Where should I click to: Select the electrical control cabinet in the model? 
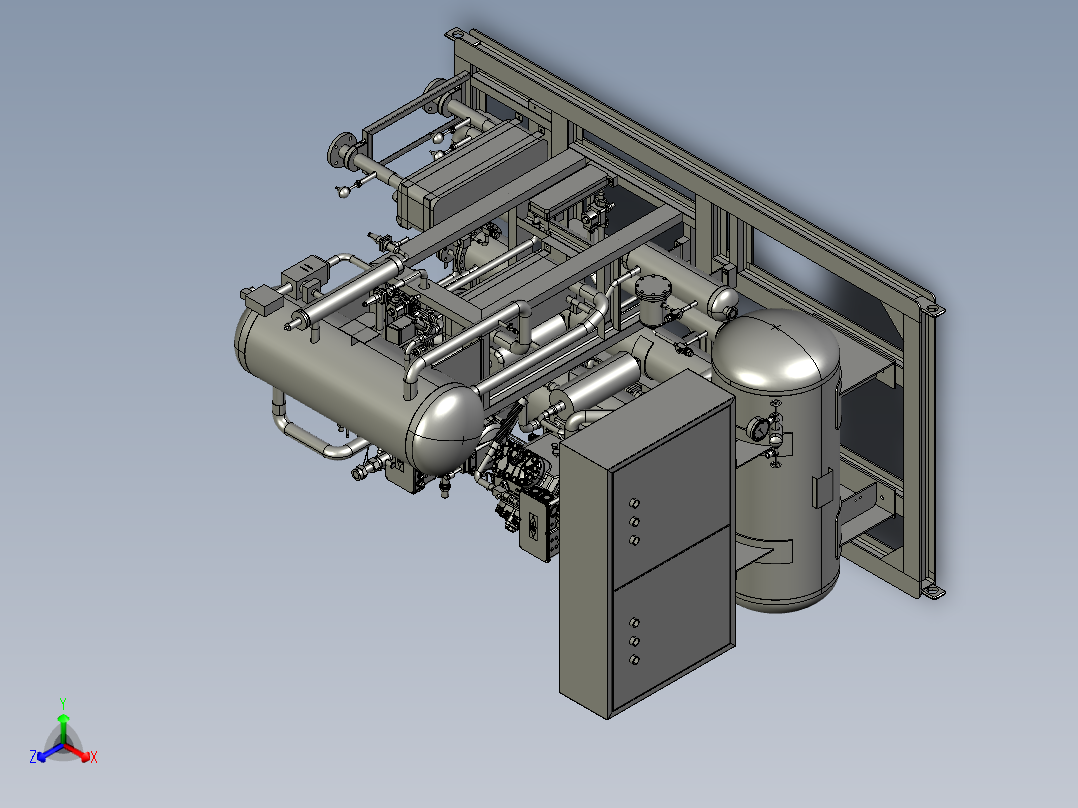pyautogui.click(x=647, y=545)
